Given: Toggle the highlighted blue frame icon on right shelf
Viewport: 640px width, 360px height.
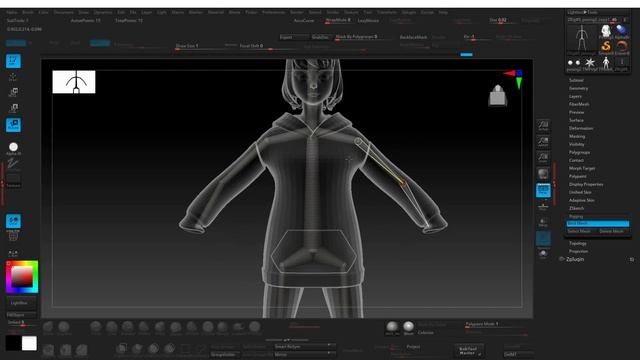Looking at the screenshot, I should point(543,190).
